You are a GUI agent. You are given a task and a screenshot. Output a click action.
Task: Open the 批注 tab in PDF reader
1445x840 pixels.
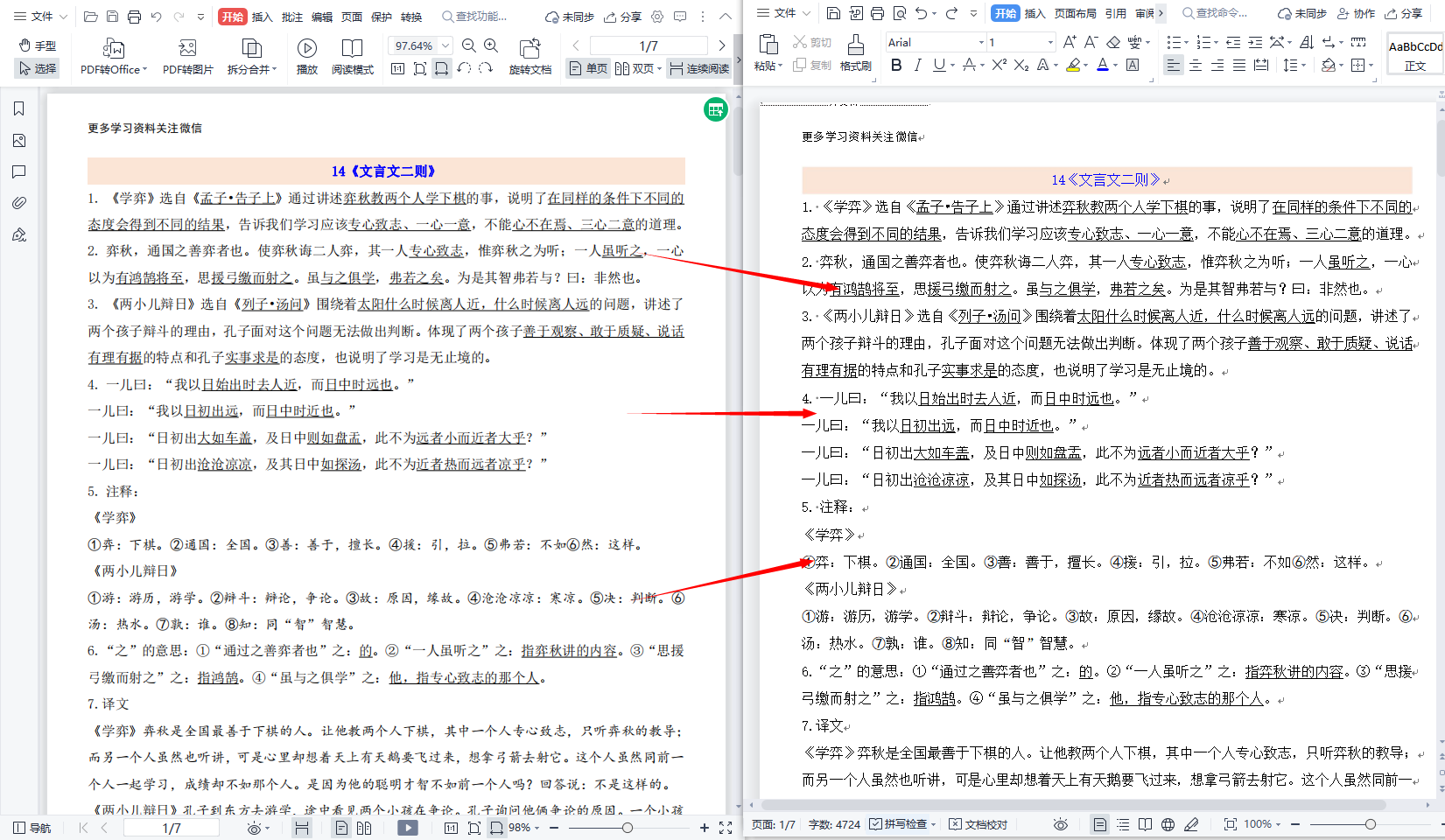click(x=291, y=15)
